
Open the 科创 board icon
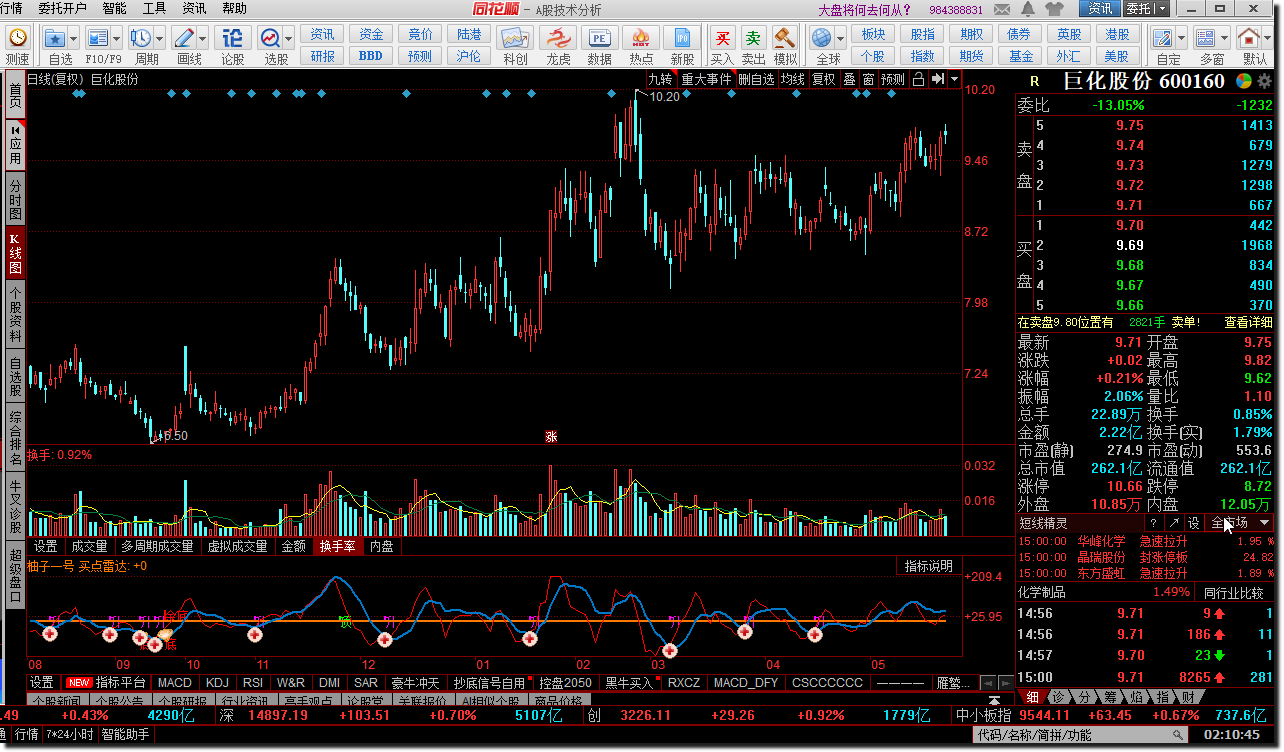(x=516, y=38)
